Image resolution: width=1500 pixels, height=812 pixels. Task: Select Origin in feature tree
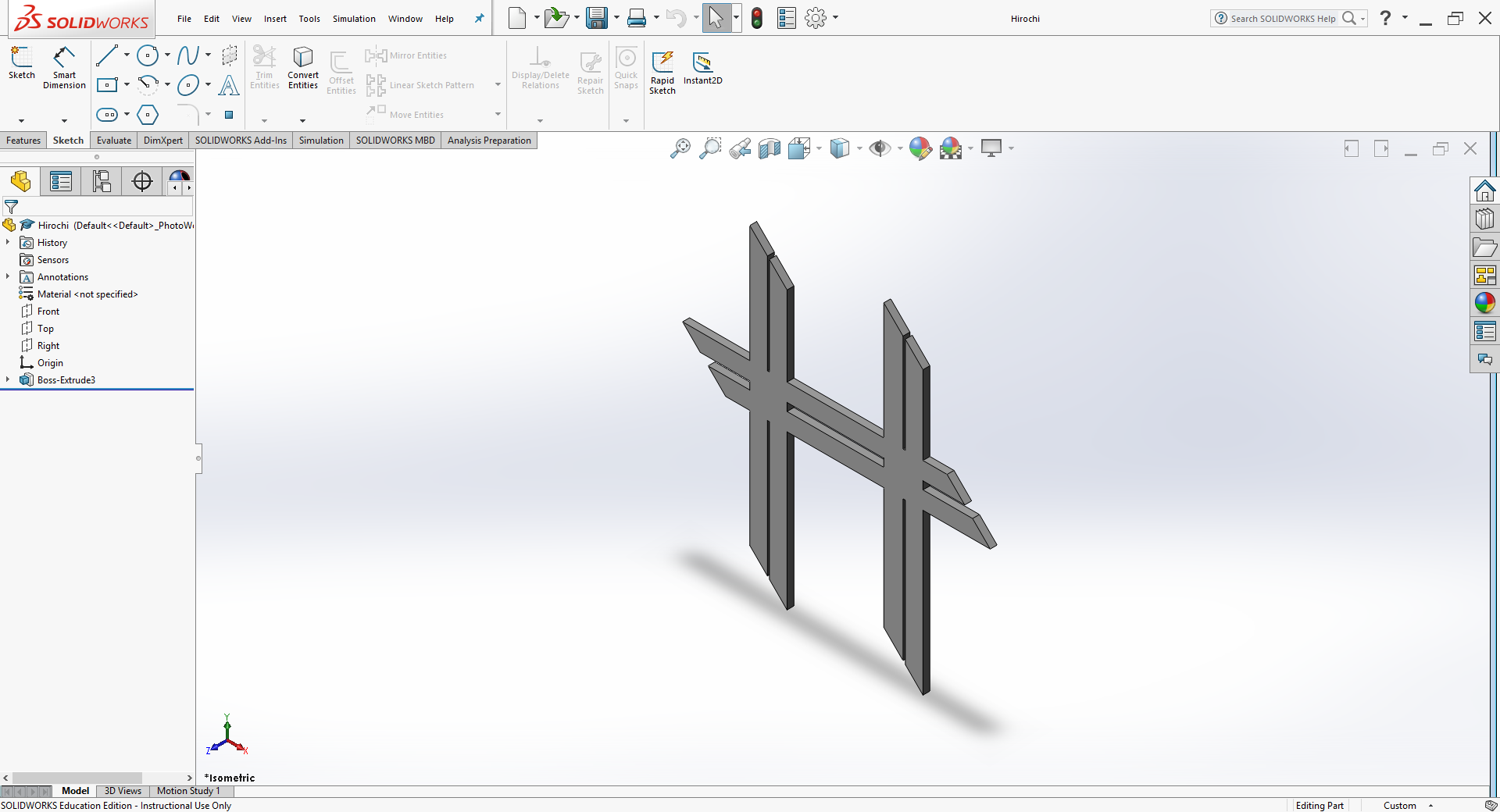(x=50, y=363)
